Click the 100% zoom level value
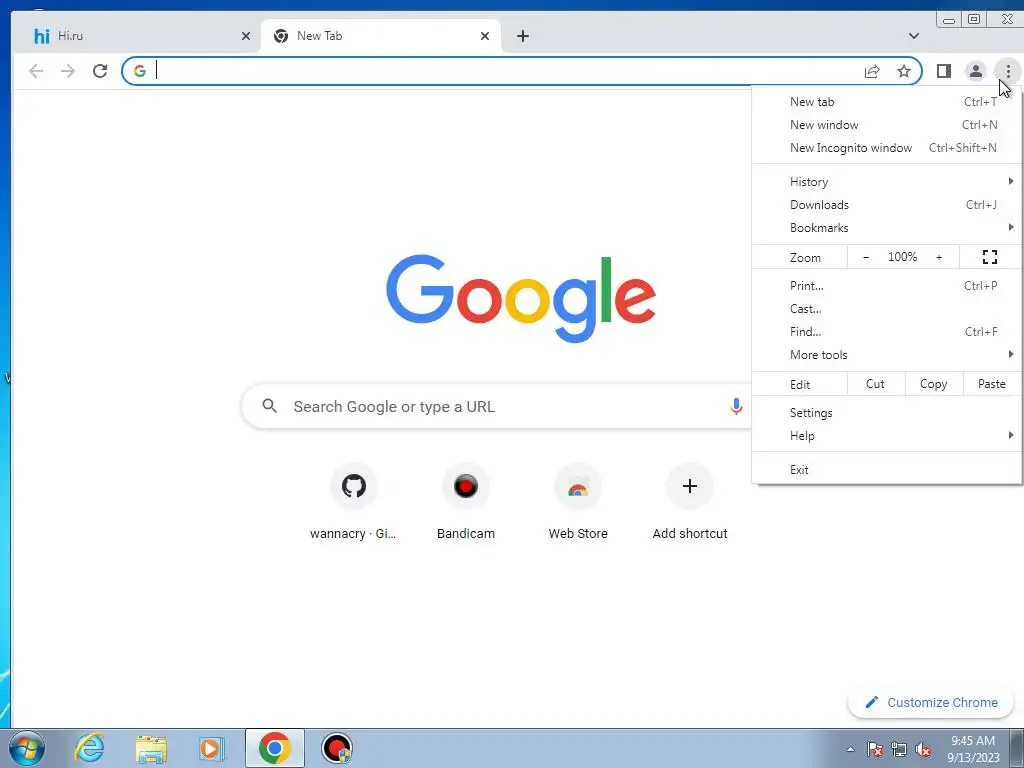Image resolution: width=1024 pixels, height=768 pixels. tap(903, 257)
